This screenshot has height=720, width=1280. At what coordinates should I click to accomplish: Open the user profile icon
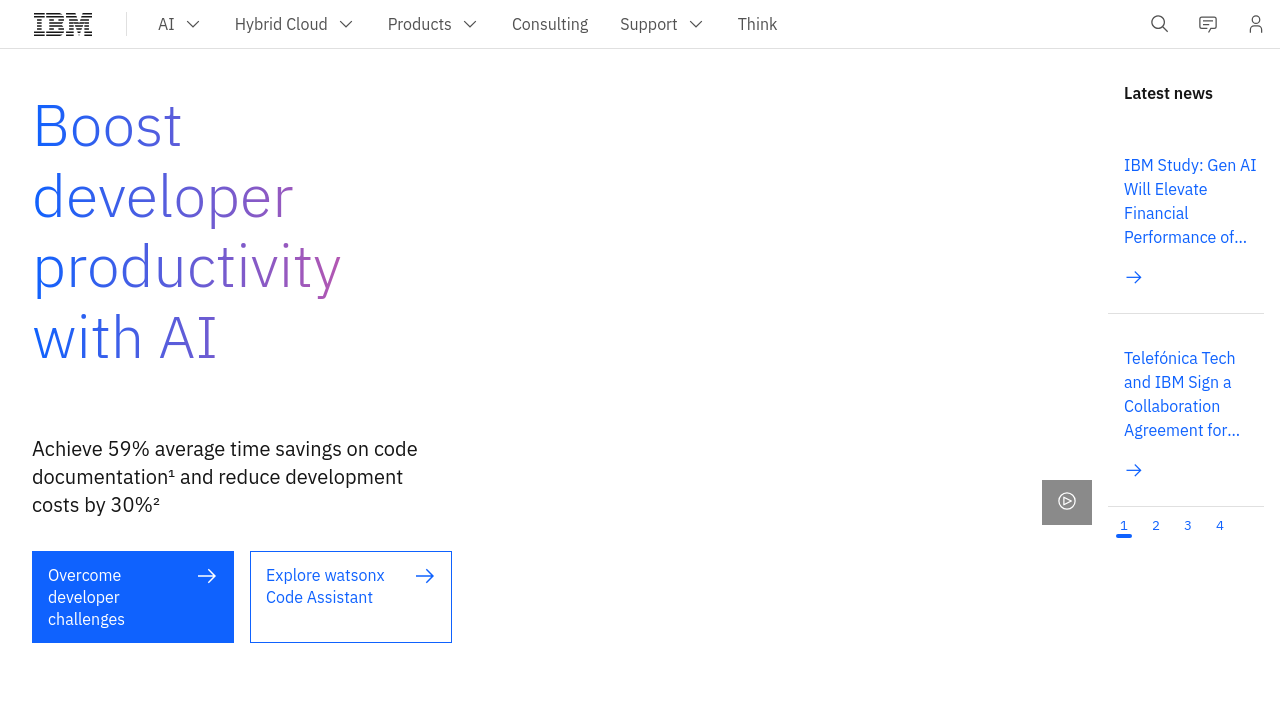coord(1255,24)
